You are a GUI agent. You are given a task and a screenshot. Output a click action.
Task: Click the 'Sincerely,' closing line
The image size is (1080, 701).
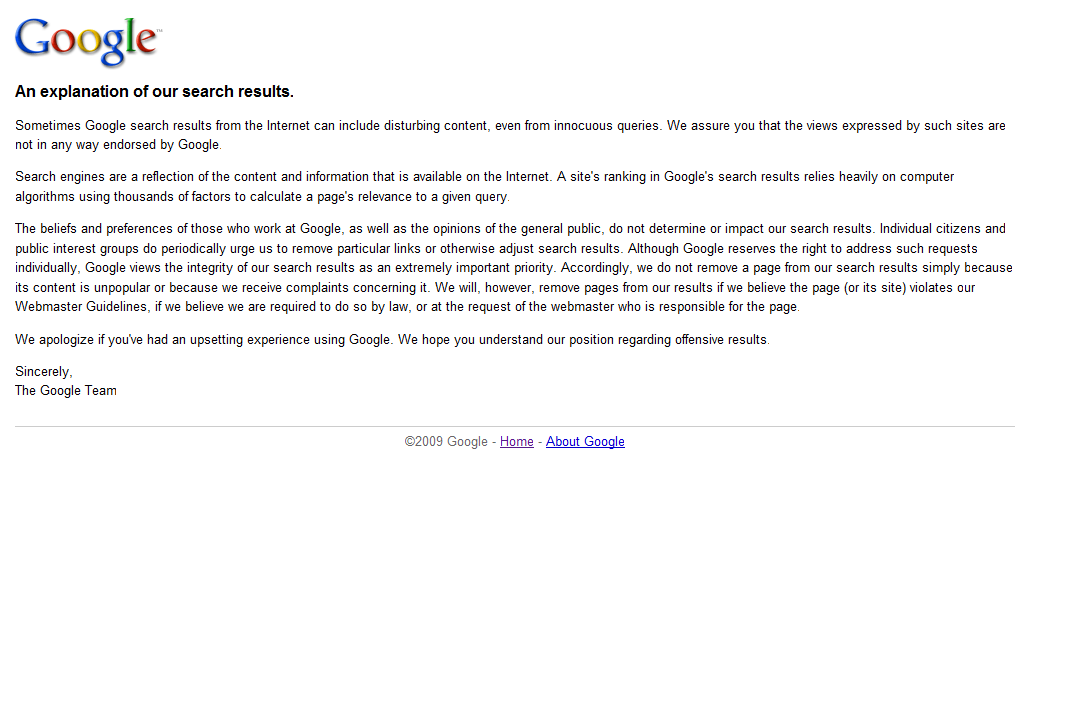pos(43,372)
